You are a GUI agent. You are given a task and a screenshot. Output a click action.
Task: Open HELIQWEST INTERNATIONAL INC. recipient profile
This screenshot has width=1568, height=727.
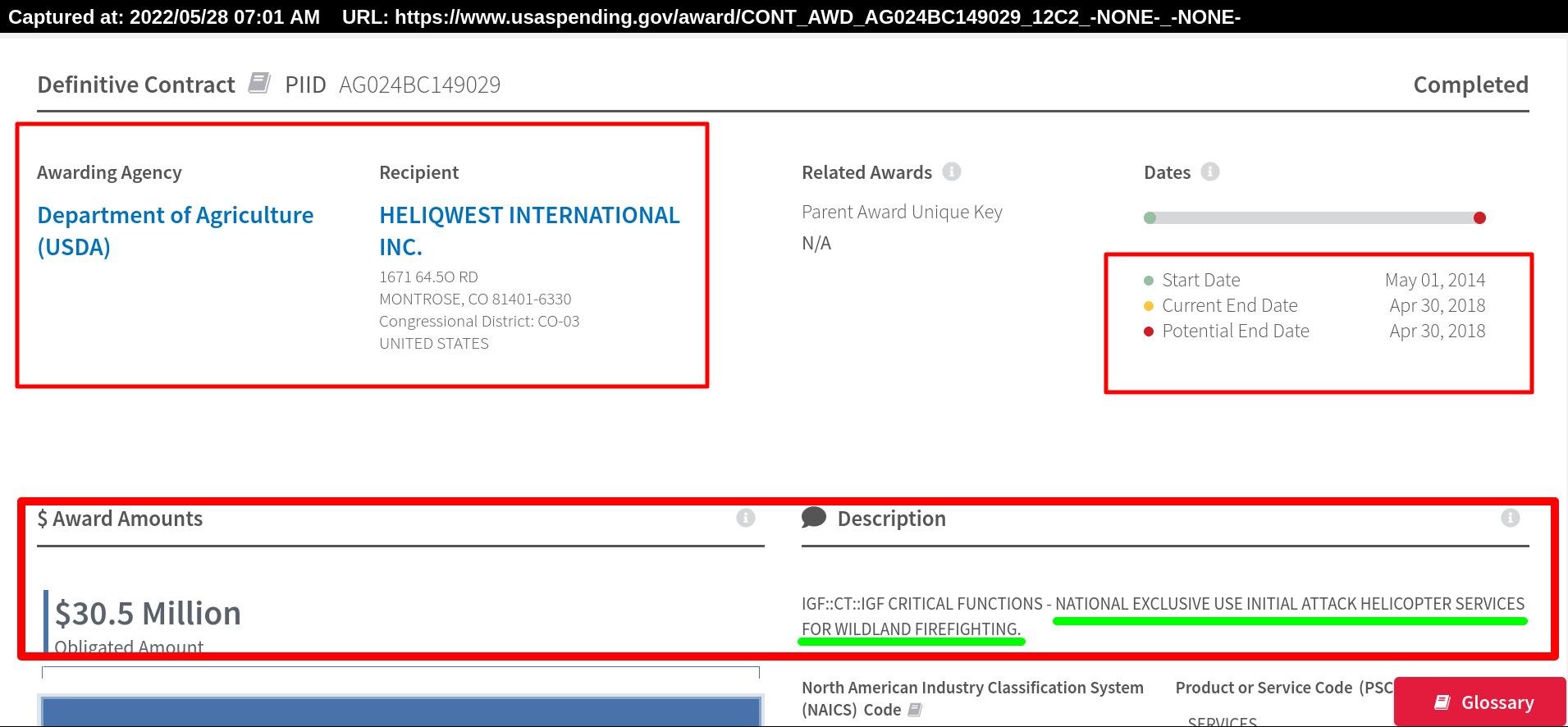529,231
